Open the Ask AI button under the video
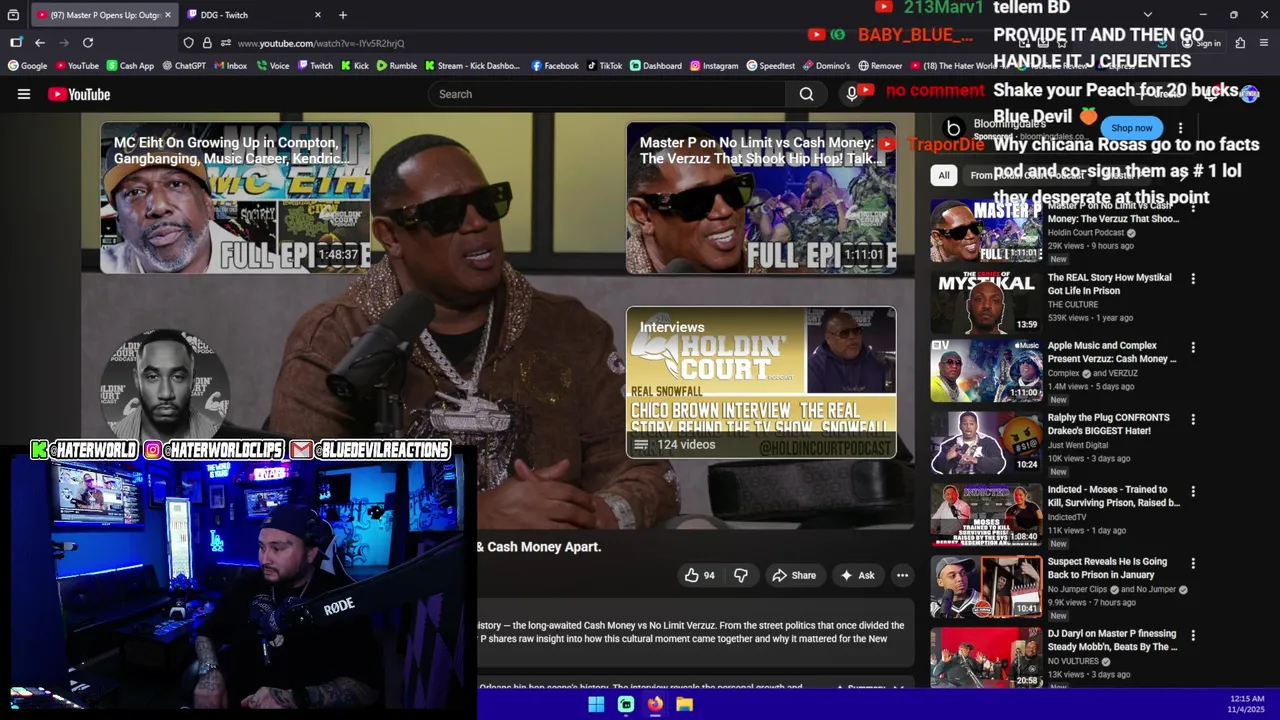Screen dimensions: 1280x720 click(x=858, y=575)
